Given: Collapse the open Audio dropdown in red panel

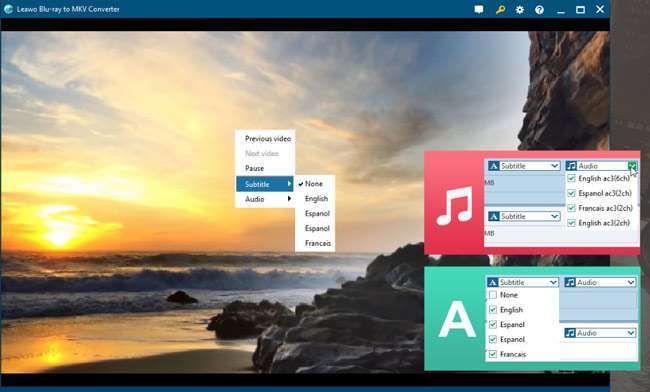Looking at the screenshot, I should click(x=633, y=166).
